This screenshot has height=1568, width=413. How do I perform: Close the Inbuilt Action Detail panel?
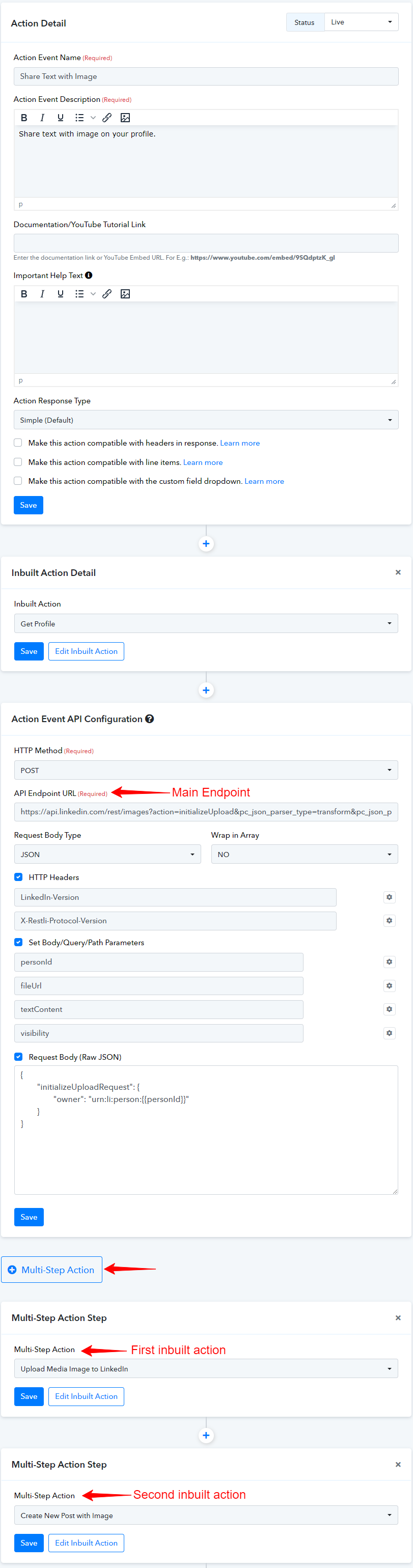[398, 572]
